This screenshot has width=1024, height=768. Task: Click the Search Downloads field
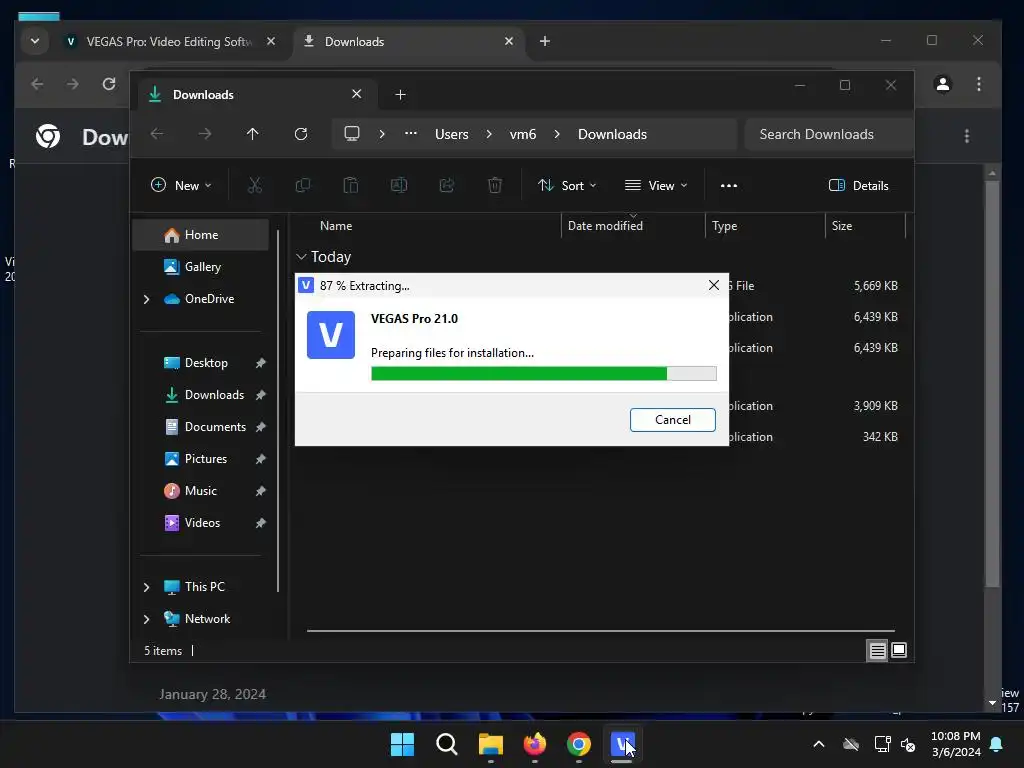[x=829, y=134]
